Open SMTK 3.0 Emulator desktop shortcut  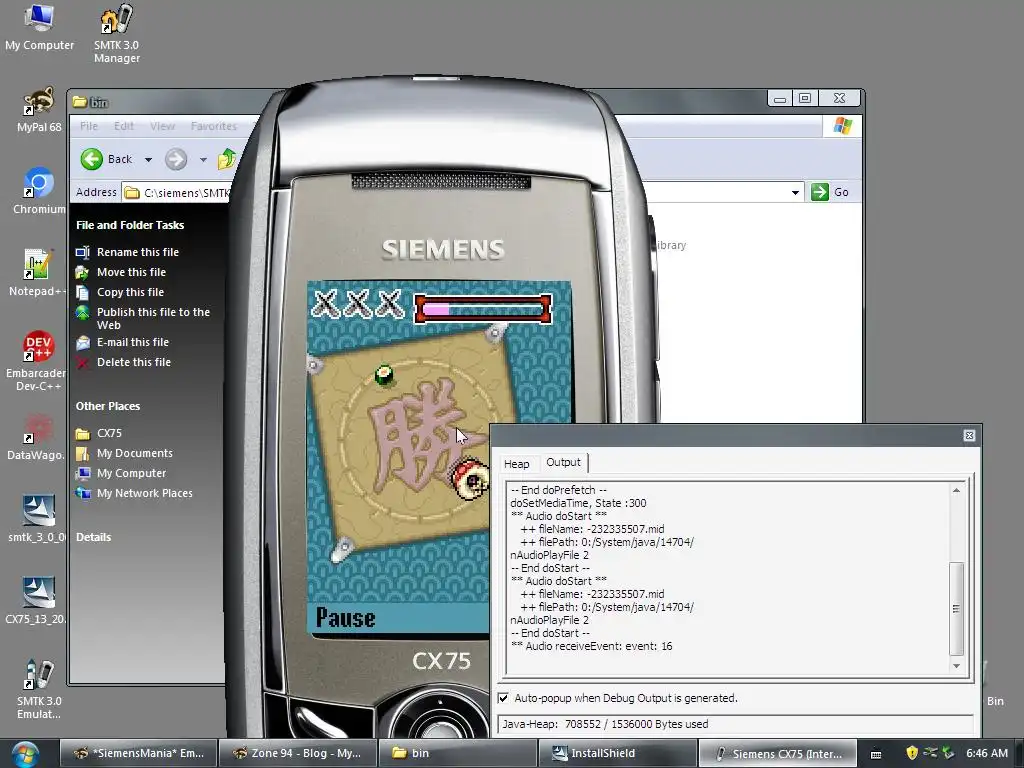tap(39, 689)
